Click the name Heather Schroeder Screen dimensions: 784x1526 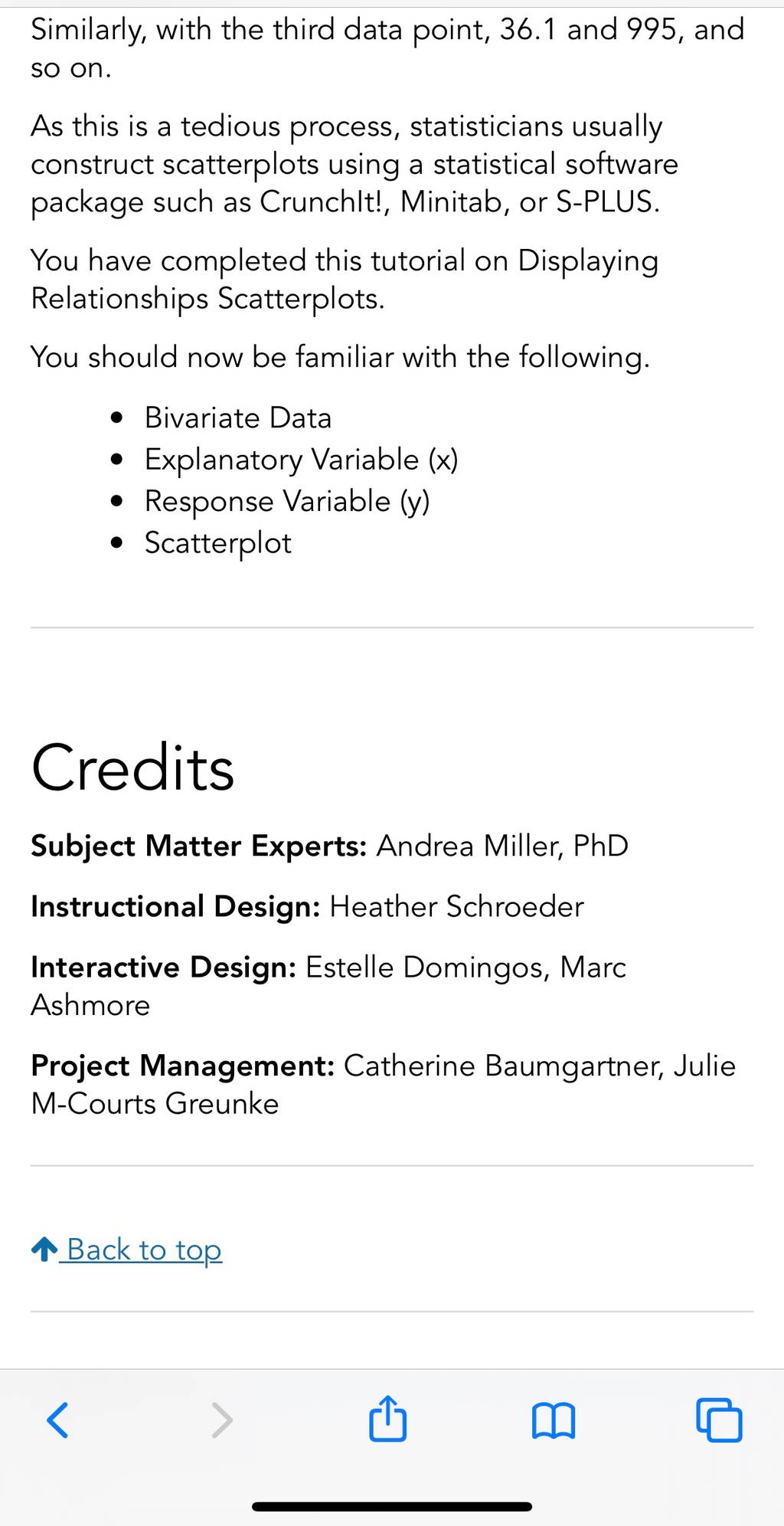(x=457, y=907)
